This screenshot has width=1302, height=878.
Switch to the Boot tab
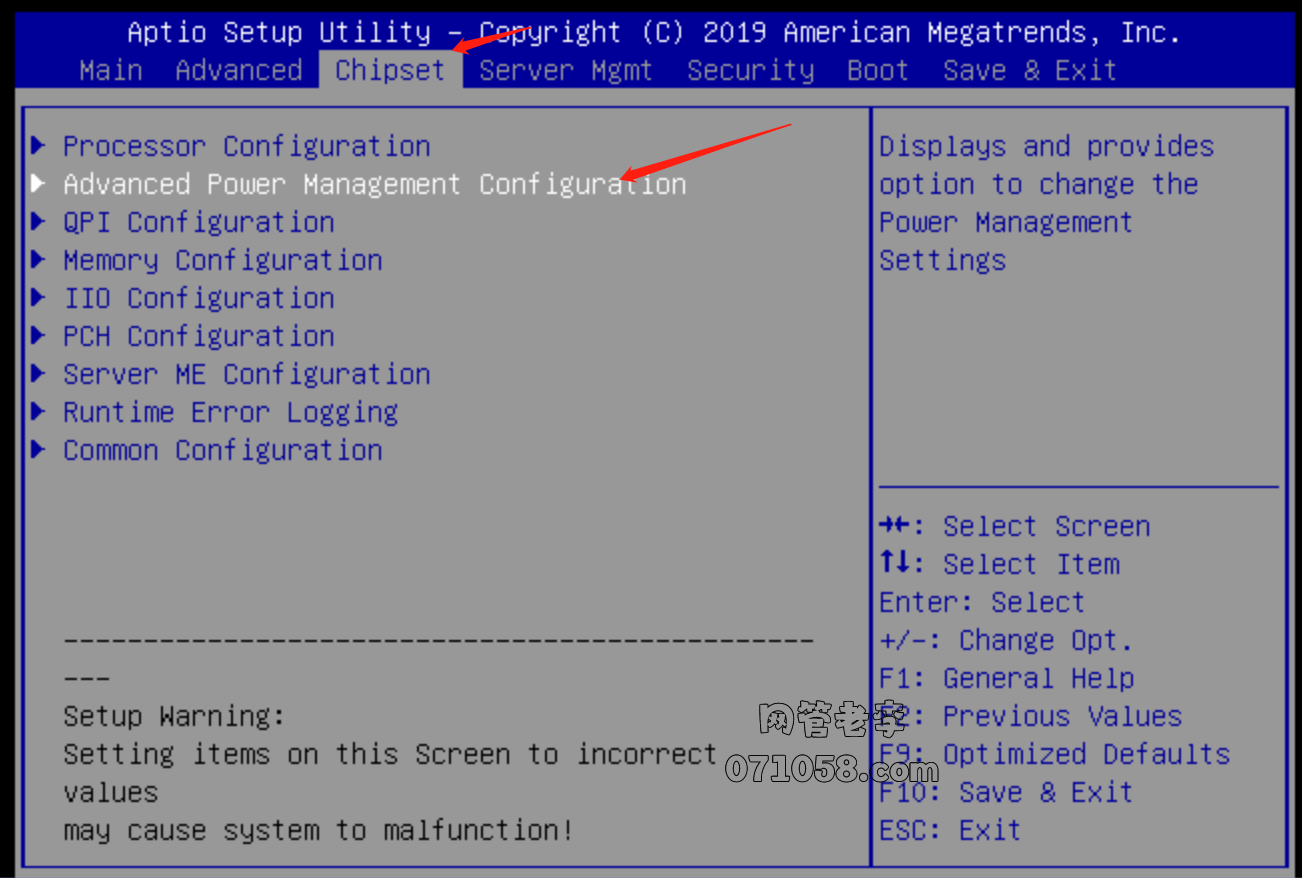tap(877, 71)
